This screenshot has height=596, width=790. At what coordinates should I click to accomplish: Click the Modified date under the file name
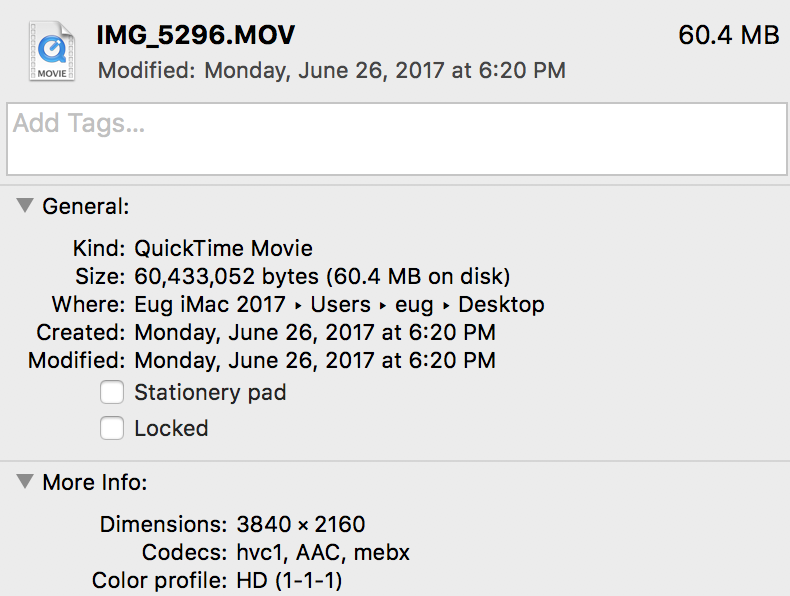[x=331, y=70]
